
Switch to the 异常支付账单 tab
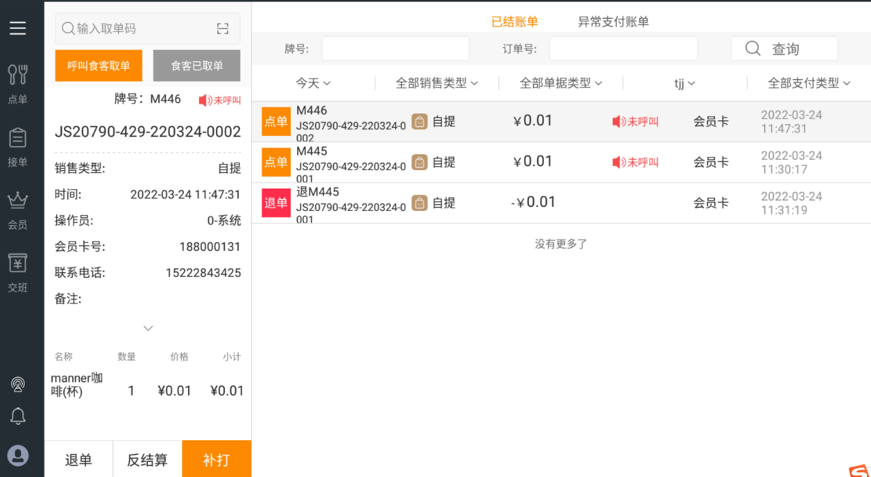click(x=613, y=22)
